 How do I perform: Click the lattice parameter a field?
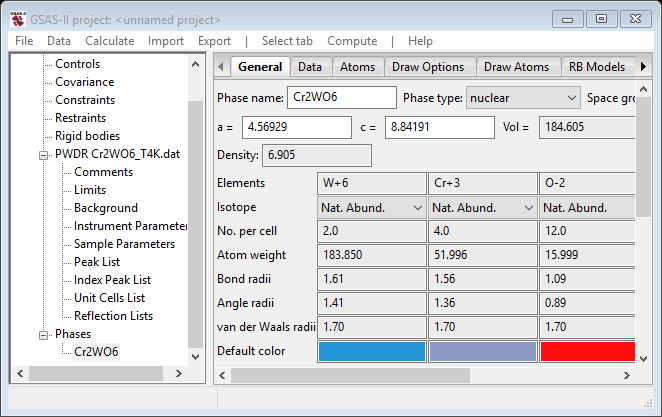(x=297, y=127)
